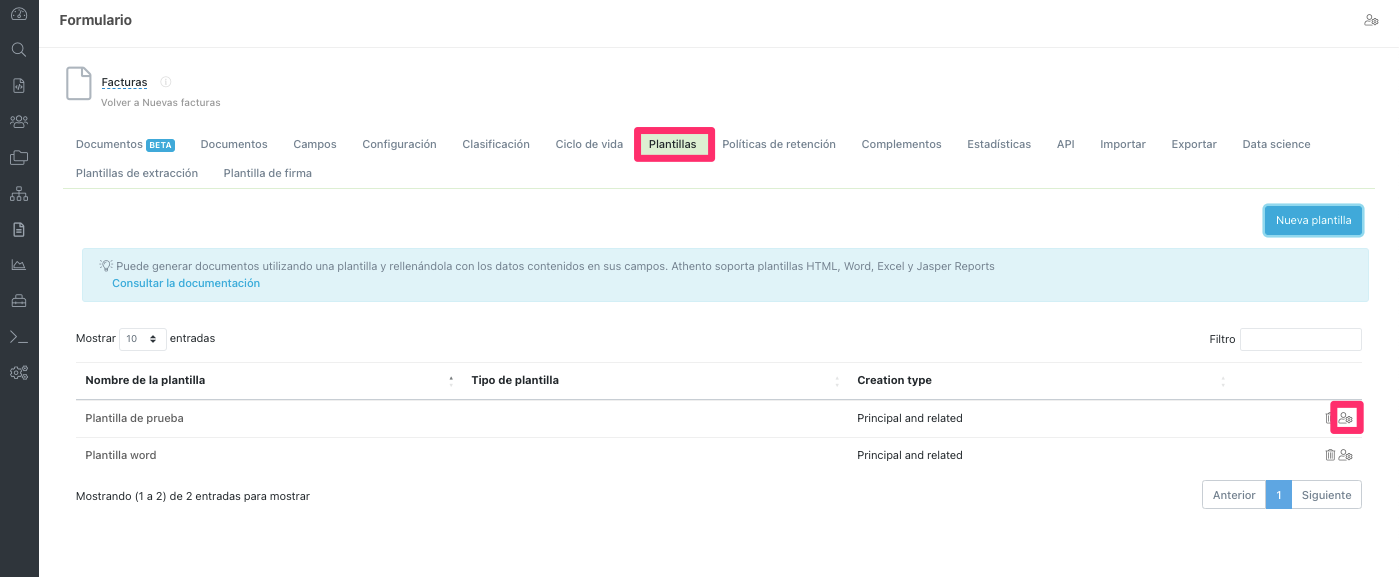Open permissions for Plantilla word template
The image size is (1399, 577).
1346,455
